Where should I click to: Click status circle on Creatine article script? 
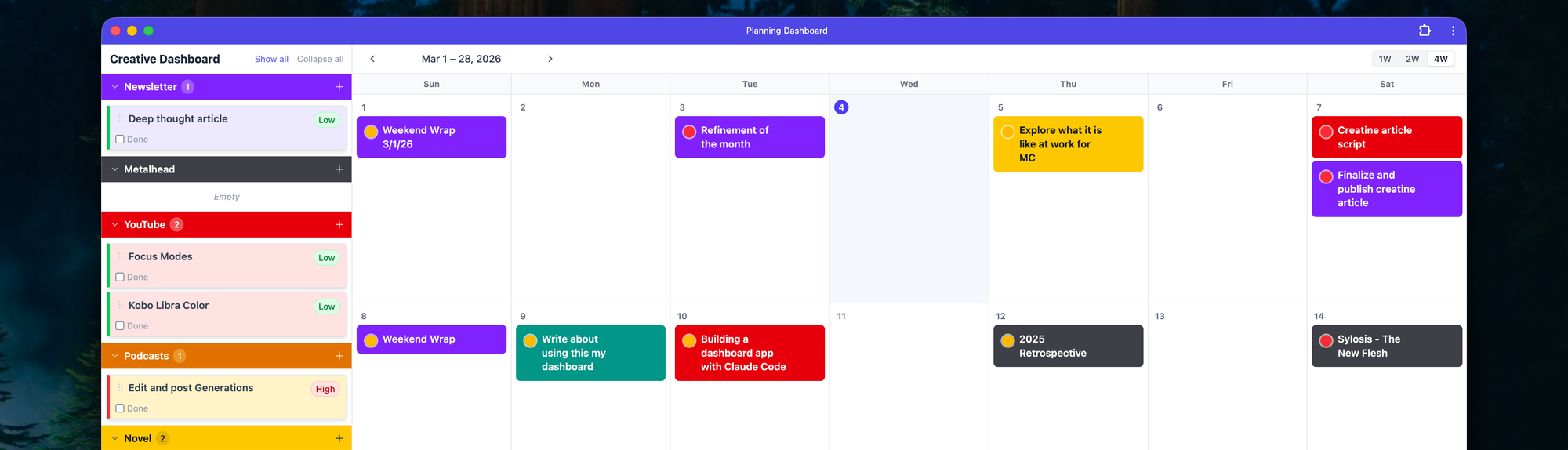(1326, 132)
